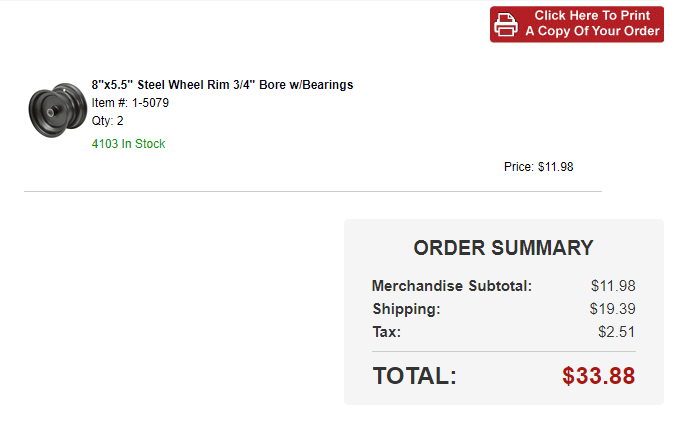Click the green '4103 In Stock' text

coord(128,144)
